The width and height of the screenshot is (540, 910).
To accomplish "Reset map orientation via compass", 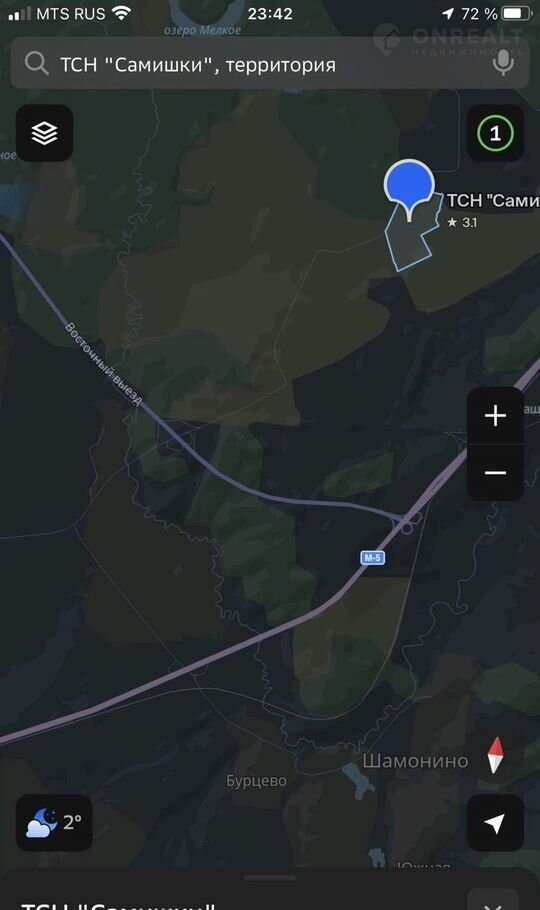I will [x=495, y=755].
